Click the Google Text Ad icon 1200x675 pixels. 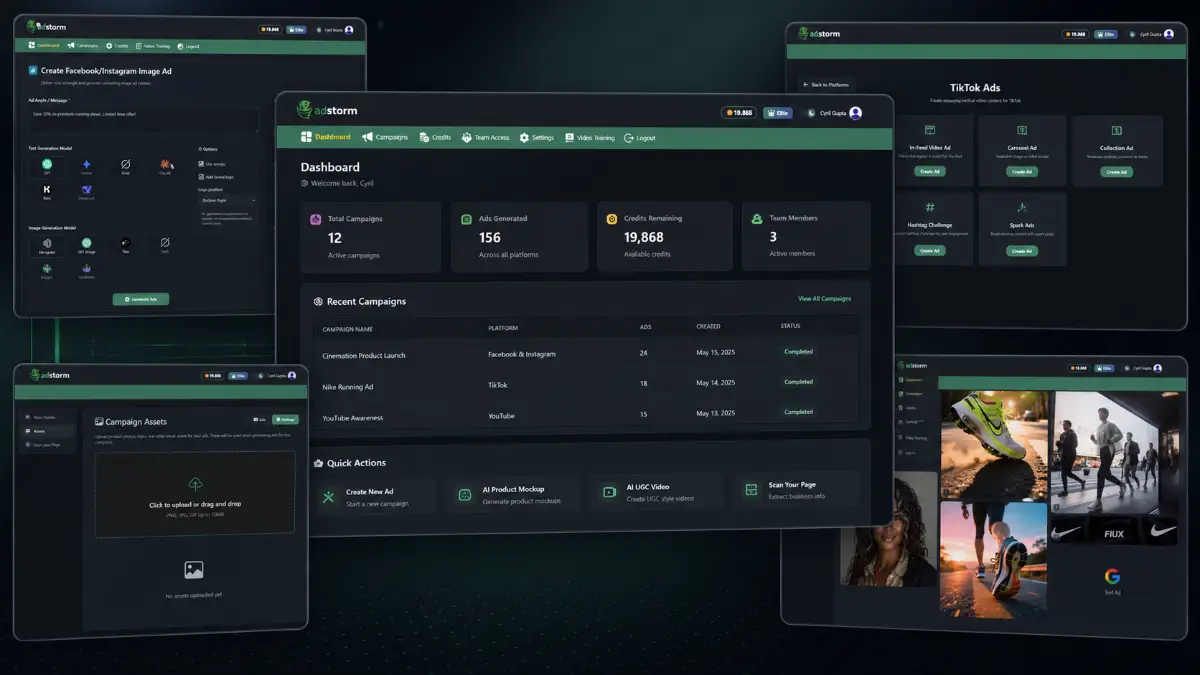click(1112, 576)
